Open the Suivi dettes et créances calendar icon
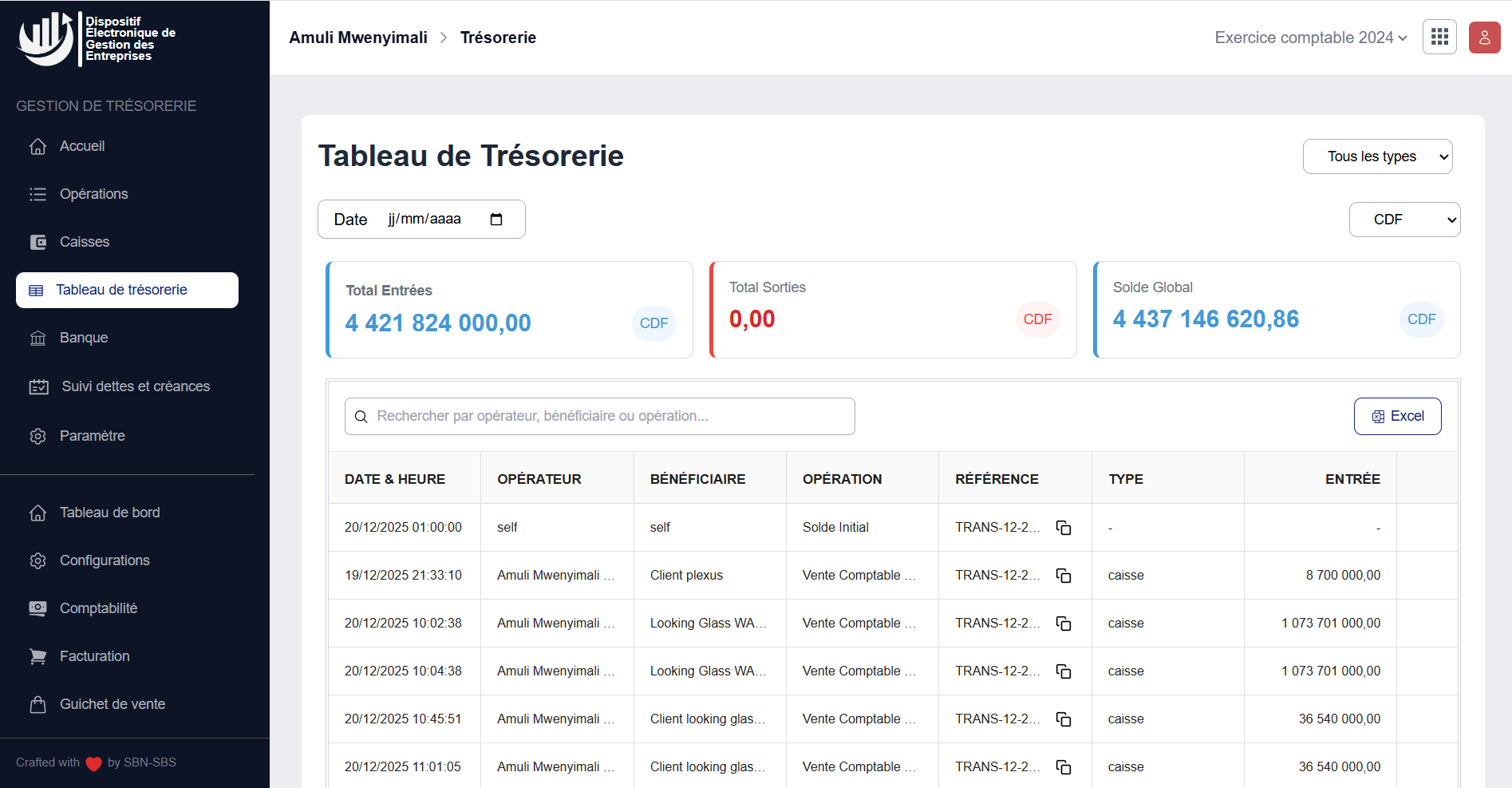This screenshot has height=788, width=1512. pos(38,386)
